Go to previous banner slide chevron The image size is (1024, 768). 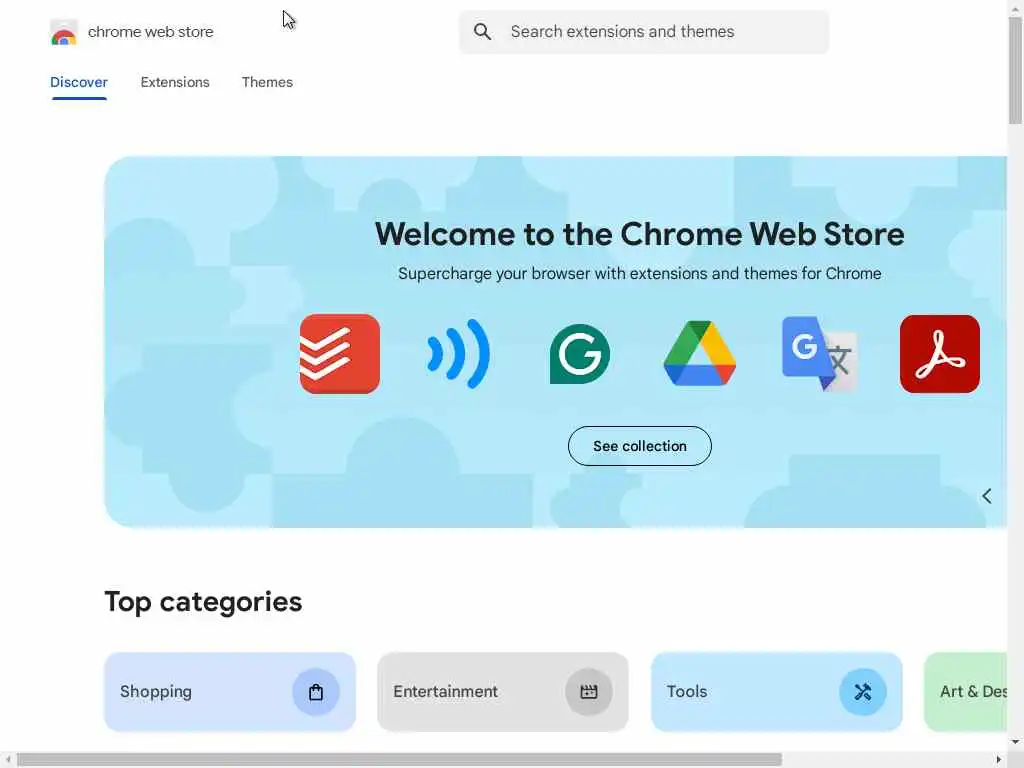[987, 496]
